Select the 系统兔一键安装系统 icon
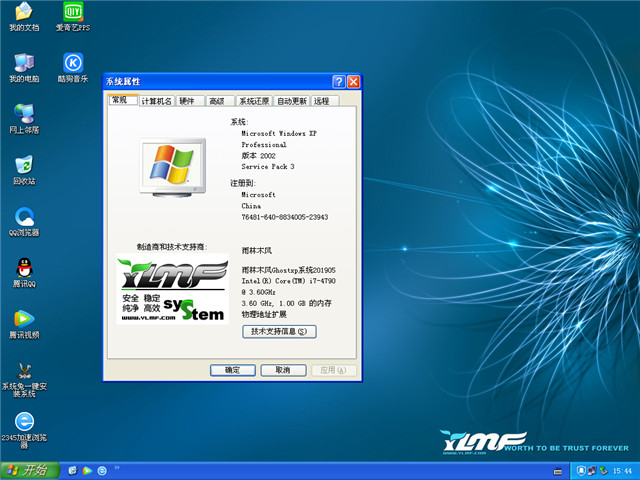 [24, 380]
